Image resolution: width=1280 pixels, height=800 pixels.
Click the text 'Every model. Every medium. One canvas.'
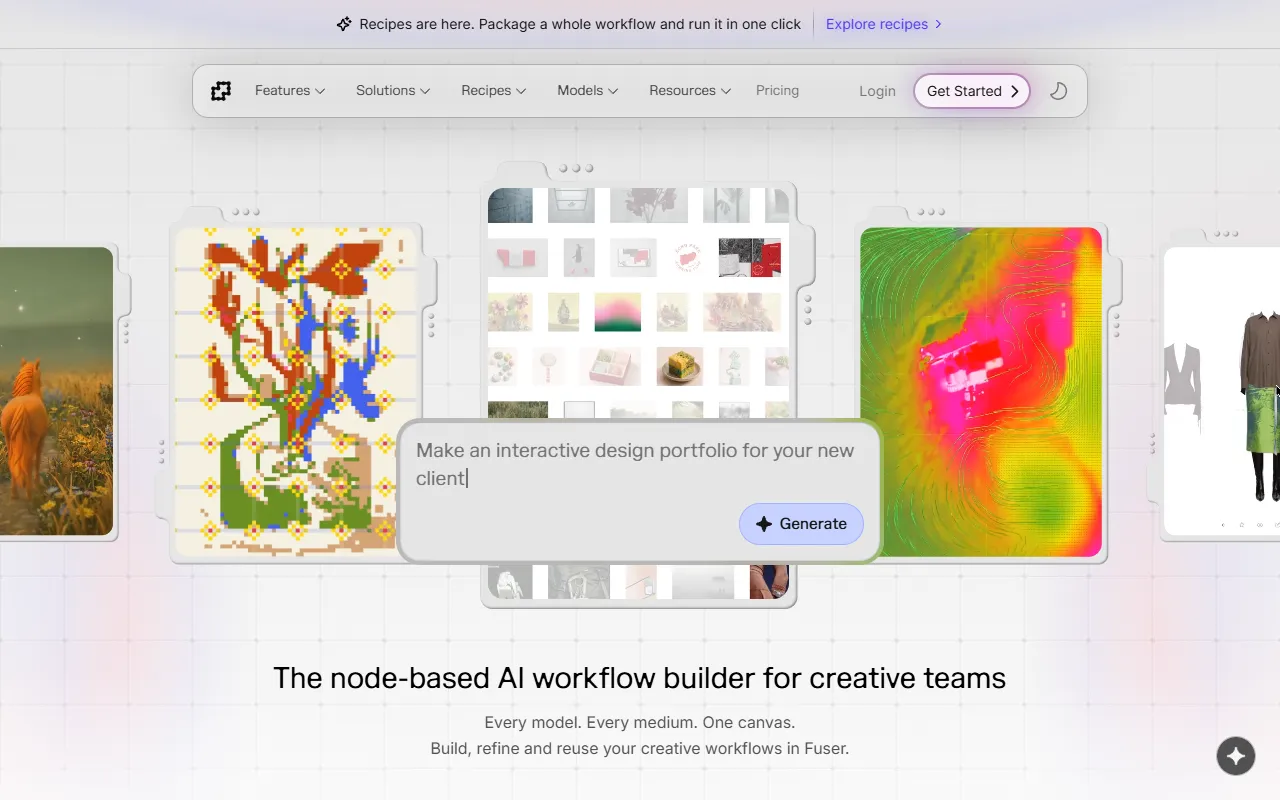pos(640,722)
